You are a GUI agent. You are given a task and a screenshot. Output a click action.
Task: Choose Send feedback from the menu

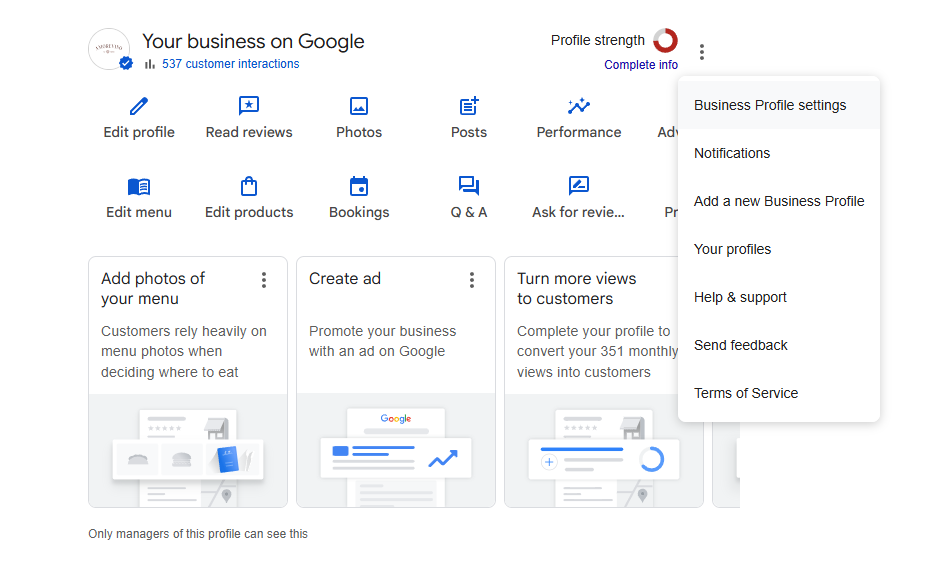778,345
